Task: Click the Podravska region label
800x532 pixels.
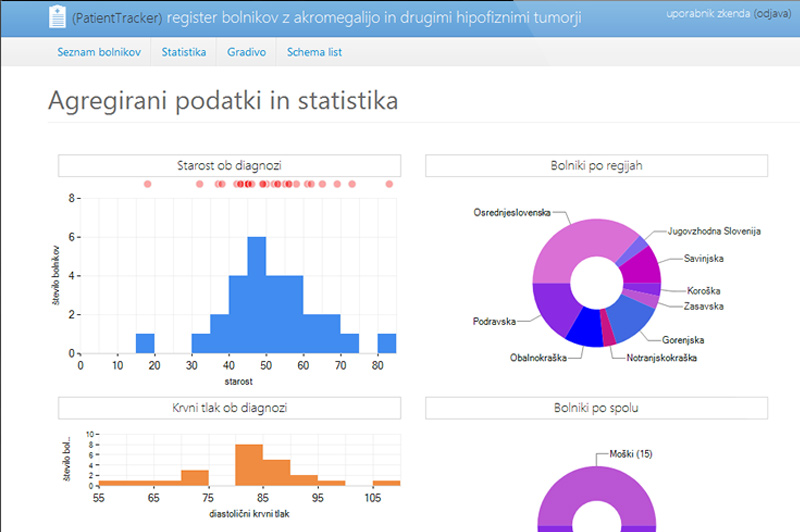Action: 494,321
